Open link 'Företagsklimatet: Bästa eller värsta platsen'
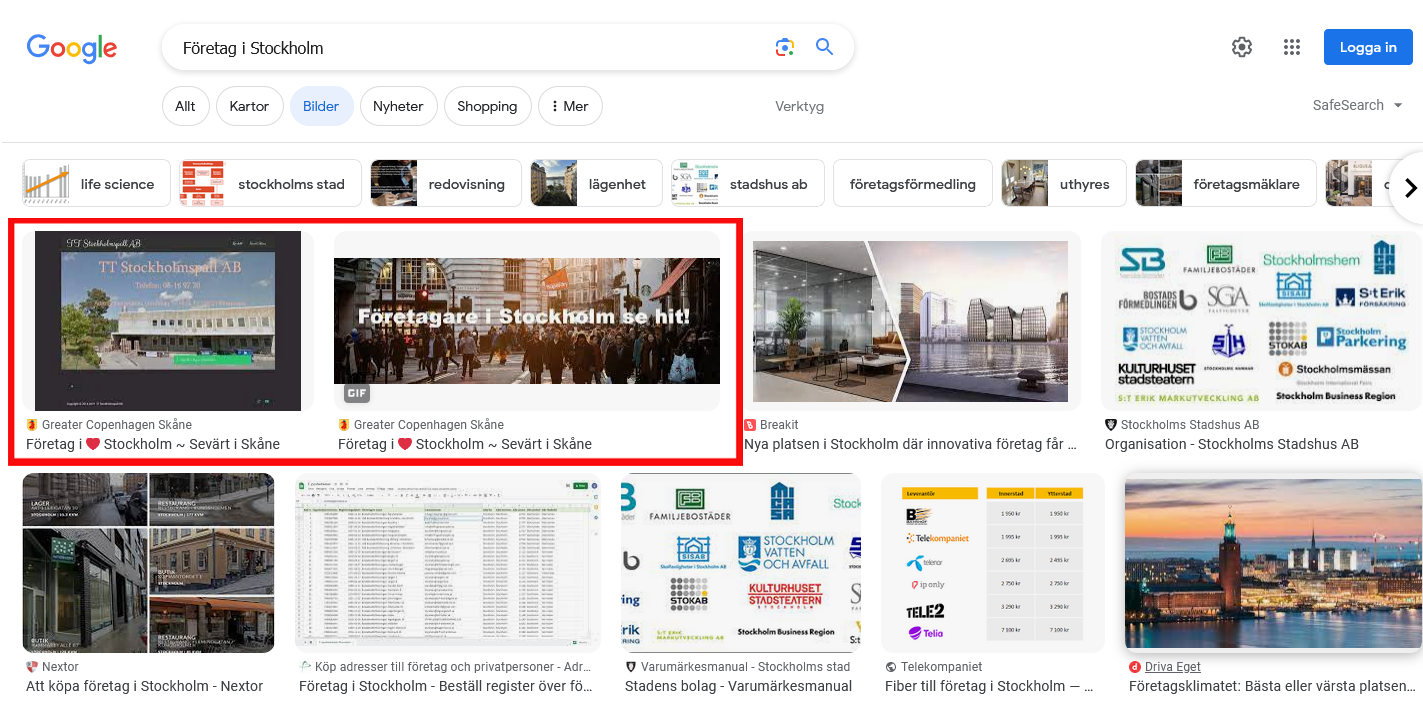The height and width of the screenshot is (714, 1423). pyautogui.click(x=1272, y=686)
